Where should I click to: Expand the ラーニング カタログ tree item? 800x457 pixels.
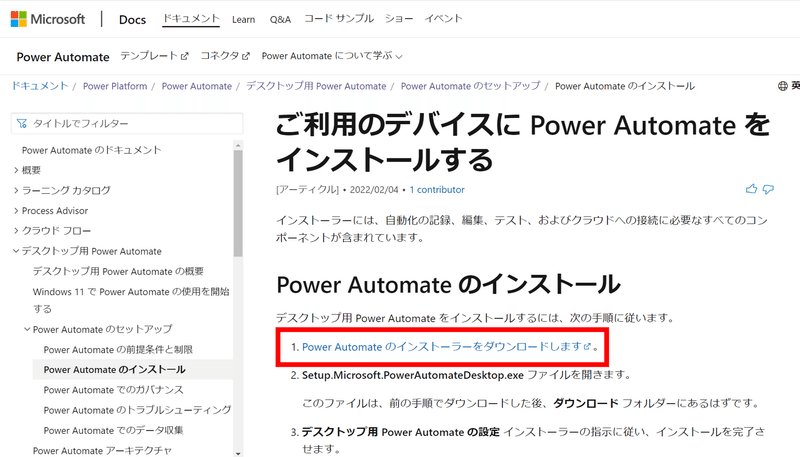tap(62, 190)
